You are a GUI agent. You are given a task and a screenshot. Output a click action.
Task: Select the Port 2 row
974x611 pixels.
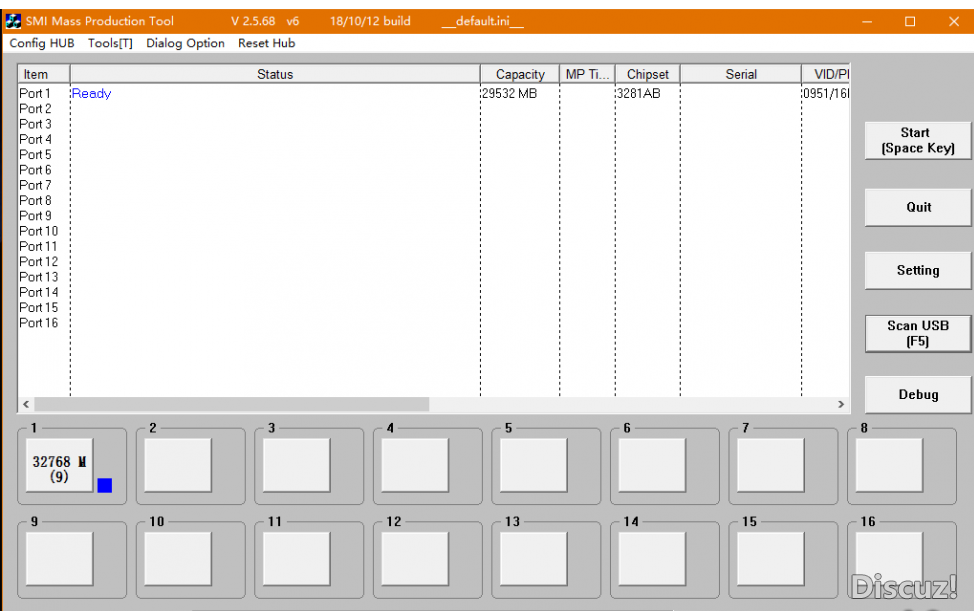tap(434, 109)
